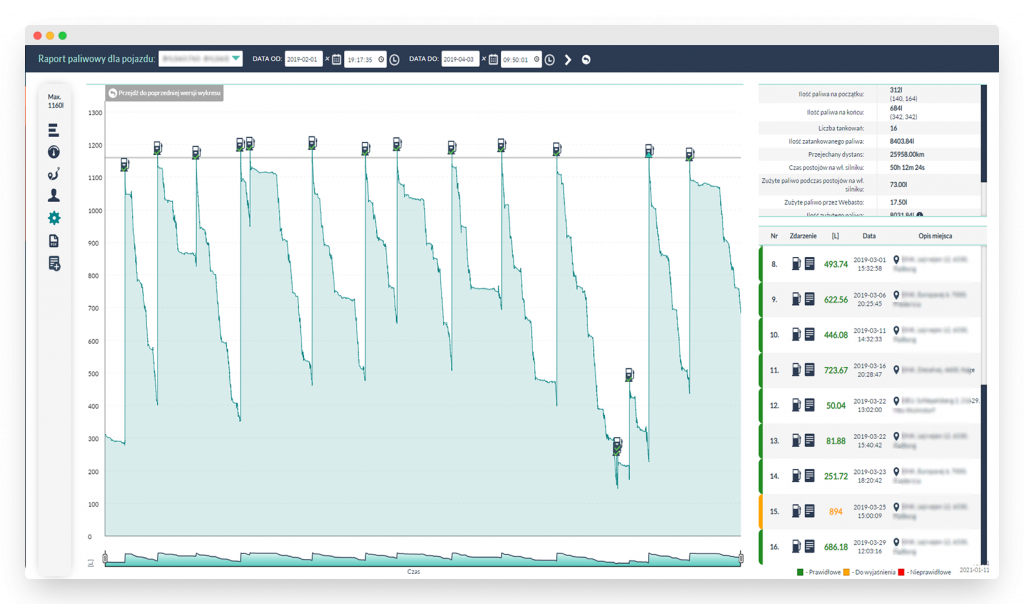Click the Nr column header
1024x604 pixels.
(x=774, y=236)
